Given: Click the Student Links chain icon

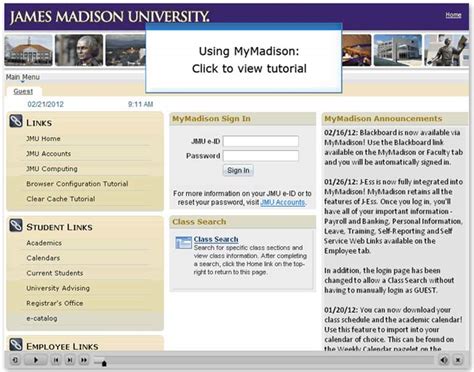Looking at the screenshot, I should (x=16, y=226).
